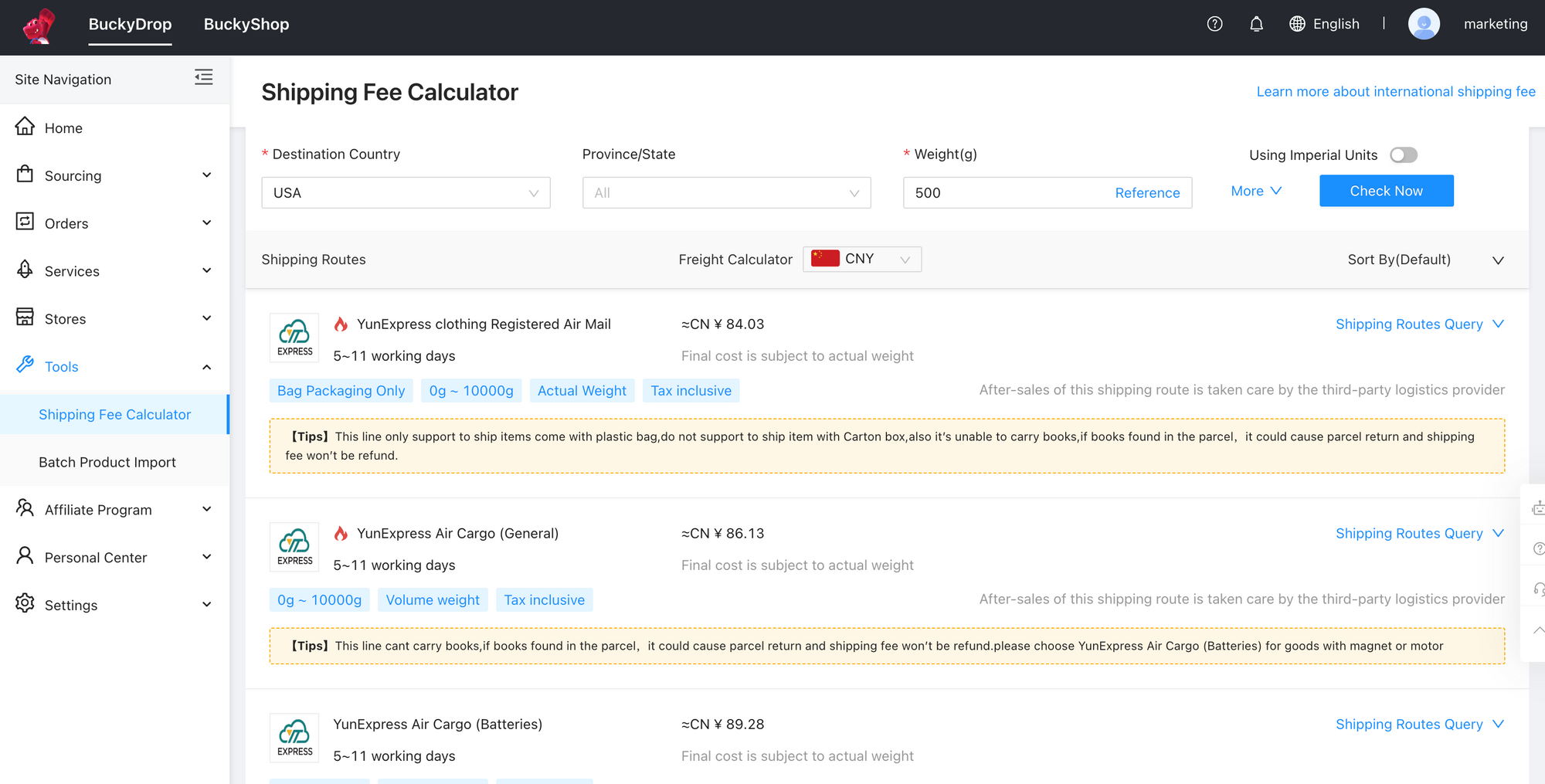Click the Affiliate Program person icon

coord(25,508)
